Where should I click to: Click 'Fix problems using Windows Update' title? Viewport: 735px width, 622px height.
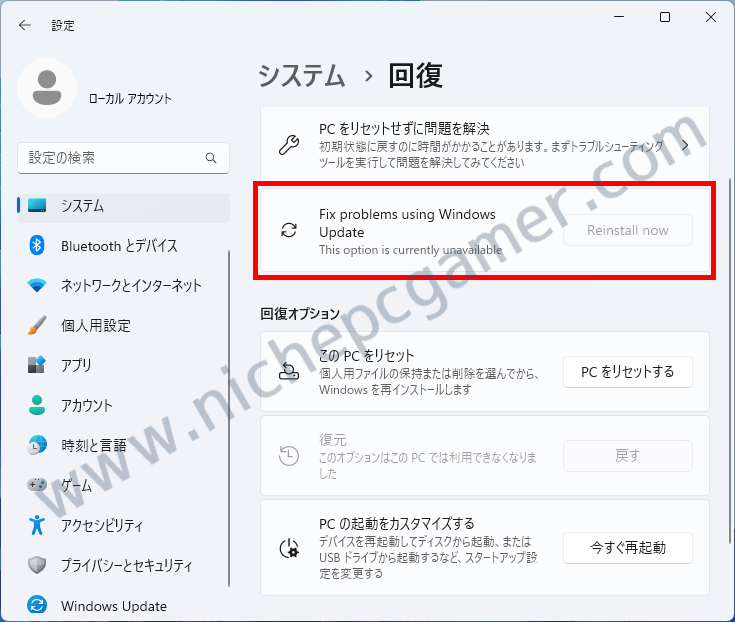pos(407,223)
